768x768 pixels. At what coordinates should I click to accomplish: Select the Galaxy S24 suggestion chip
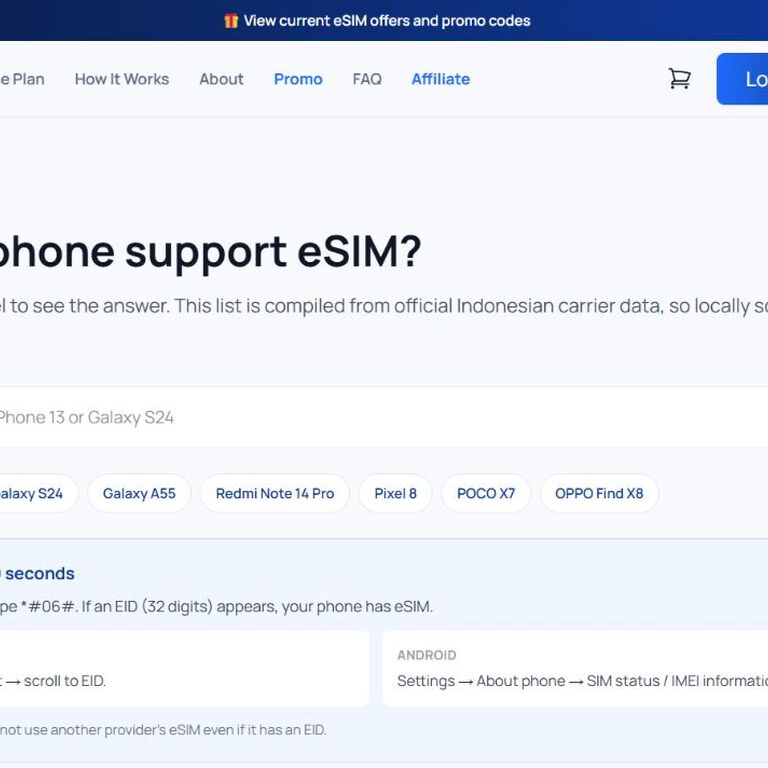38,493
